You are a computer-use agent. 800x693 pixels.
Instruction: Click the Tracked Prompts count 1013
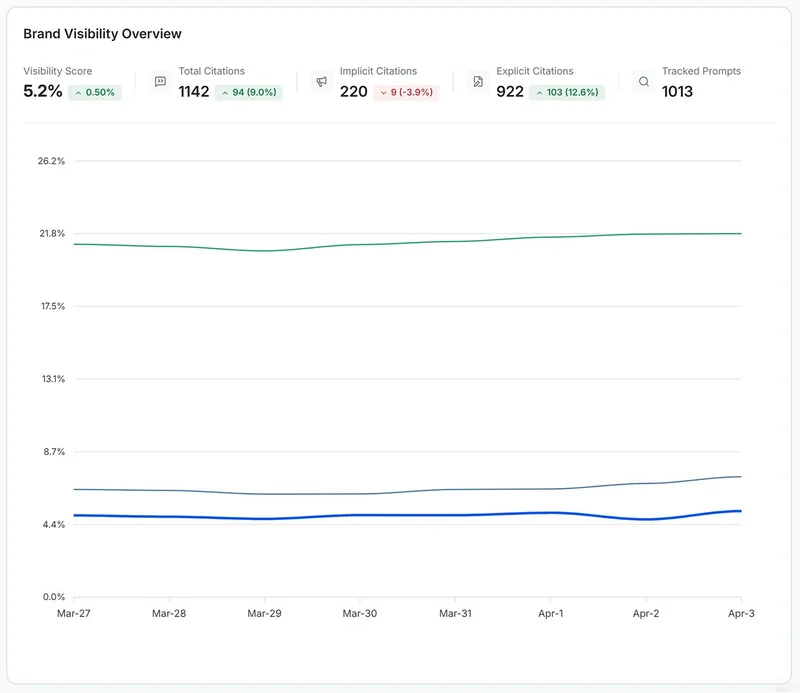pos(677,92)
